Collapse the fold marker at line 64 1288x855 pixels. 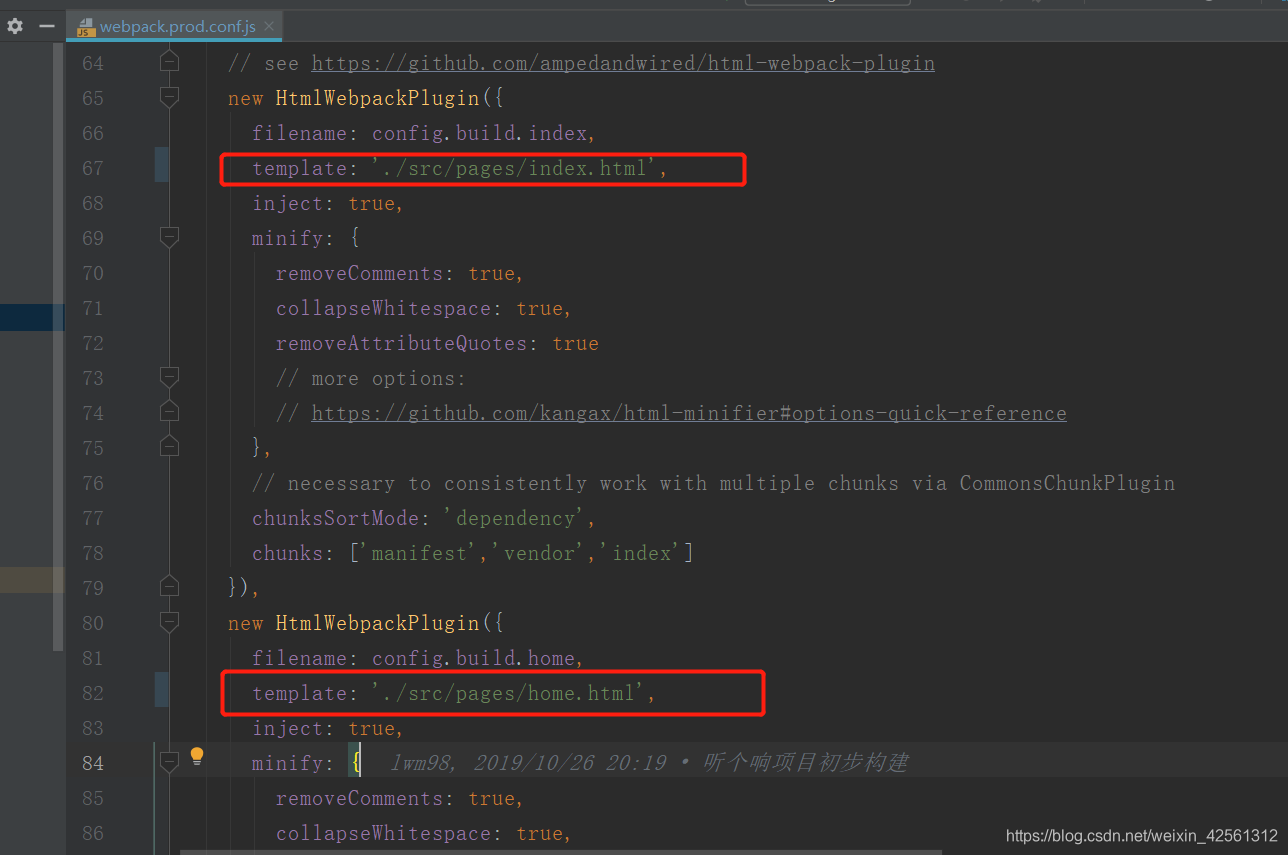[169, 62]
